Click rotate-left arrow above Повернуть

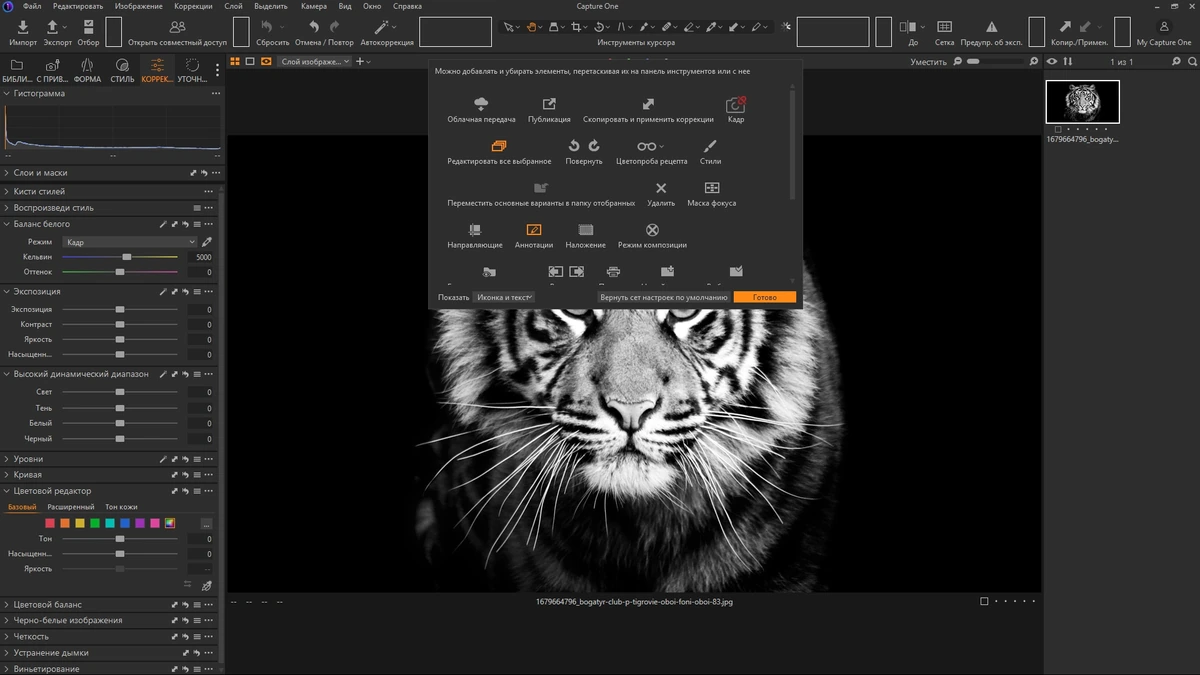(x=574, y=146)
